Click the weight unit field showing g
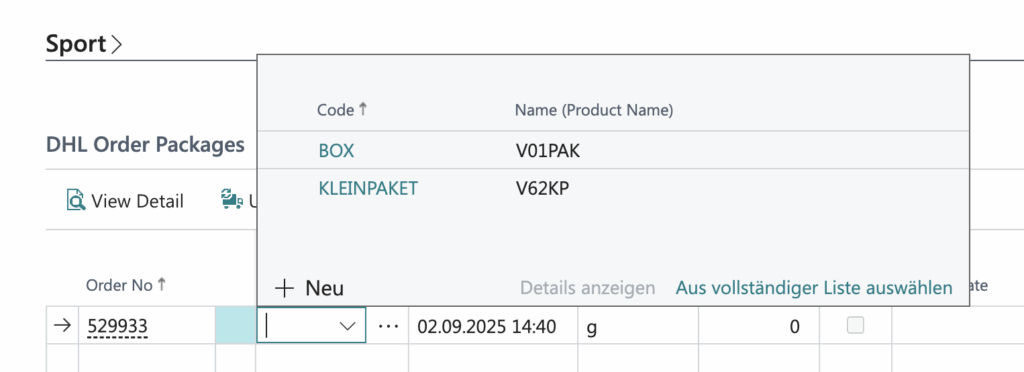1024x372 pixels. pyautogui.click(x=638, y=326)
